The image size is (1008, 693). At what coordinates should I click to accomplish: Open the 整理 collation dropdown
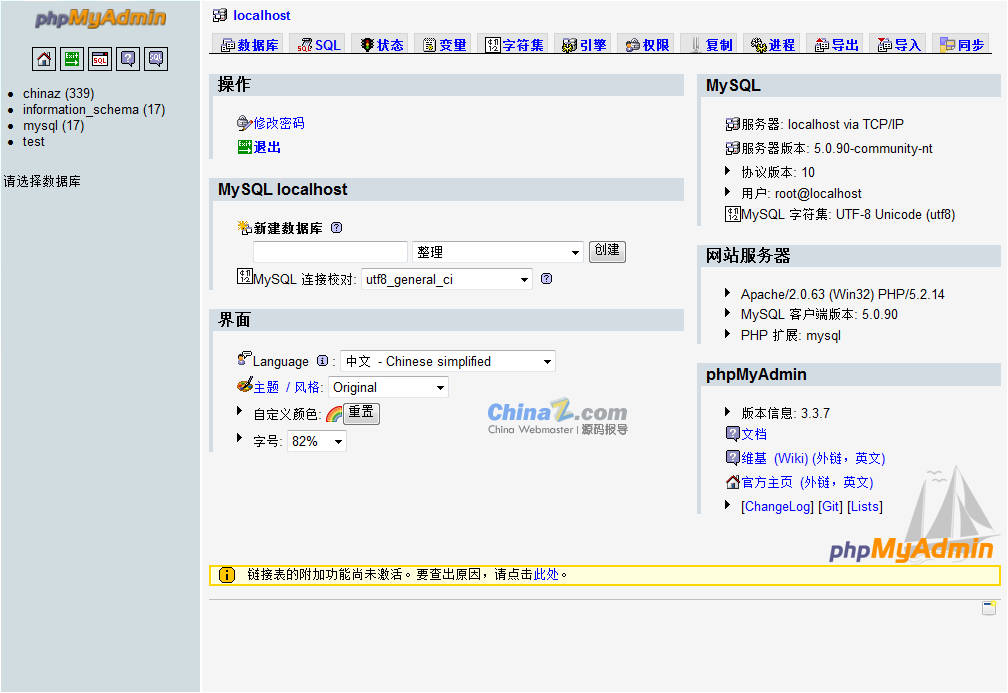pyautogui.click(x=498, y=252)
